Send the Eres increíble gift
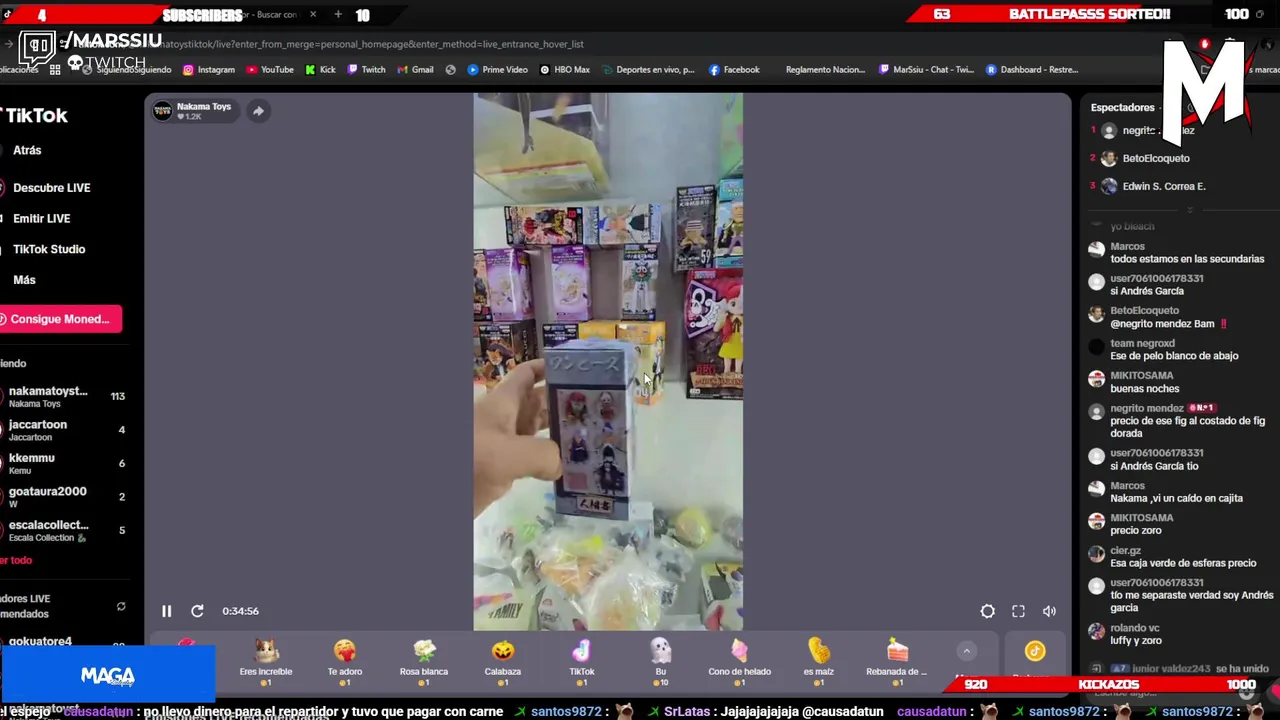Screen dimensions: 1280x720 click(x=266, y=661)
